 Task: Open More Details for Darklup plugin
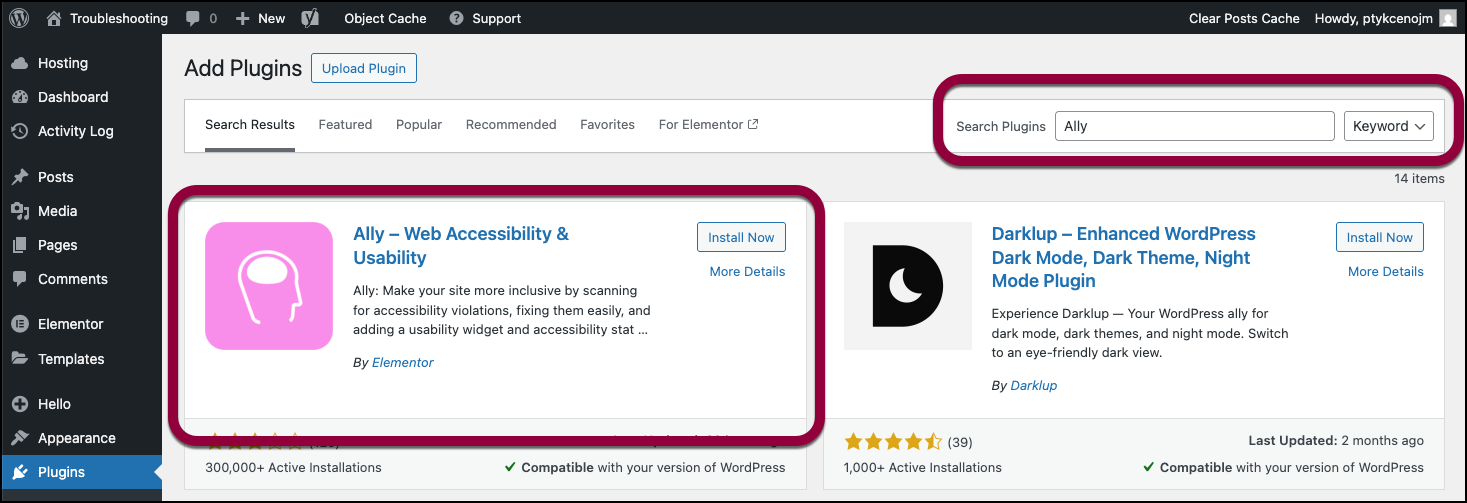pos(1386,272)
